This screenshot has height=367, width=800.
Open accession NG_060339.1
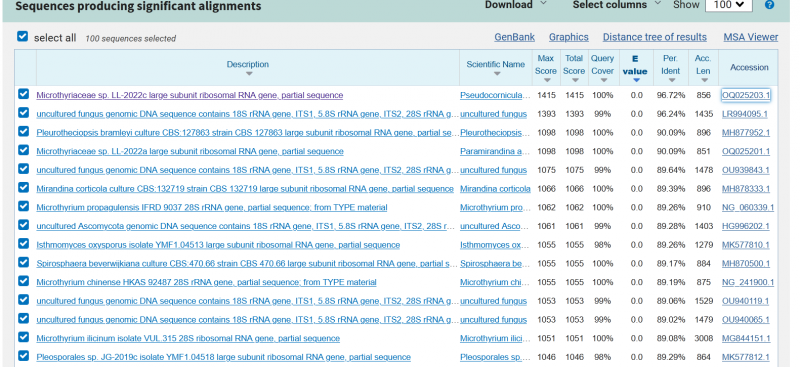[748, 208]
